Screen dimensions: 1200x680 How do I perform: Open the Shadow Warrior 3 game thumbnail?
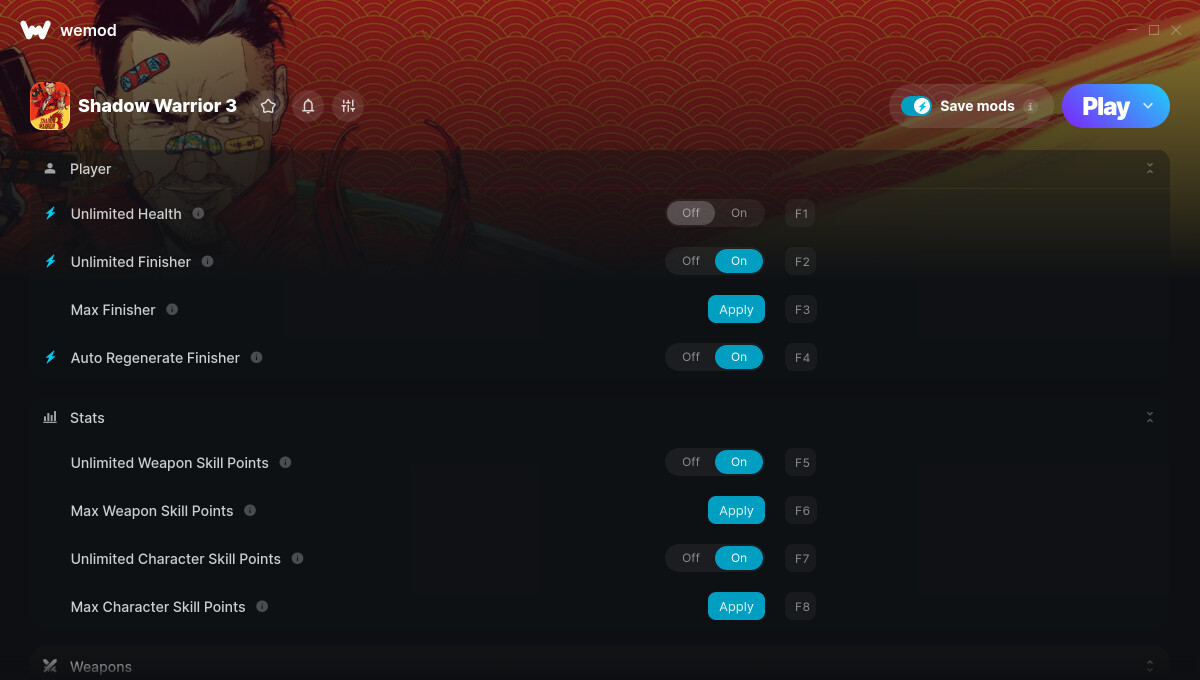pyautogui.click(x=50, y=106)
